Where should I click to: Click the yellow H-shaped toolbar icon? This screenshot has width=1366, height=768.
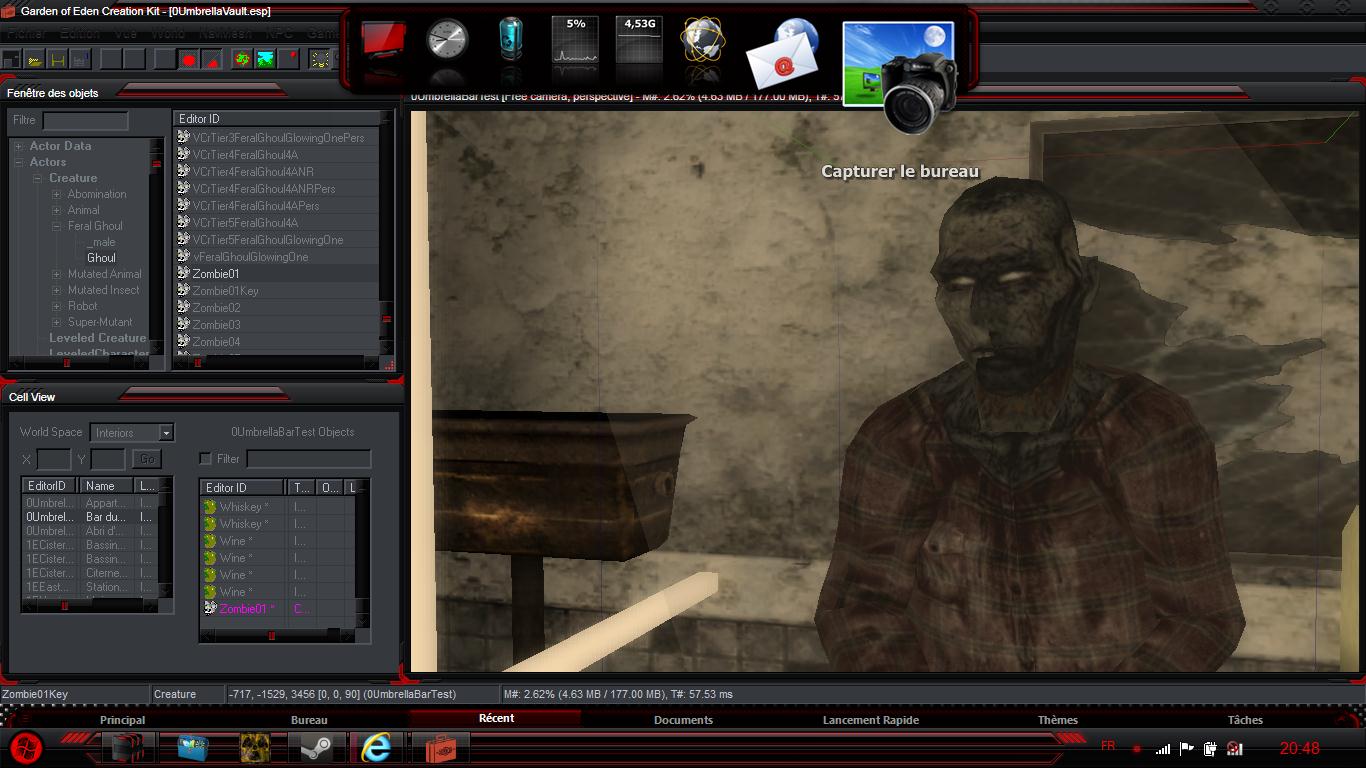57,59
